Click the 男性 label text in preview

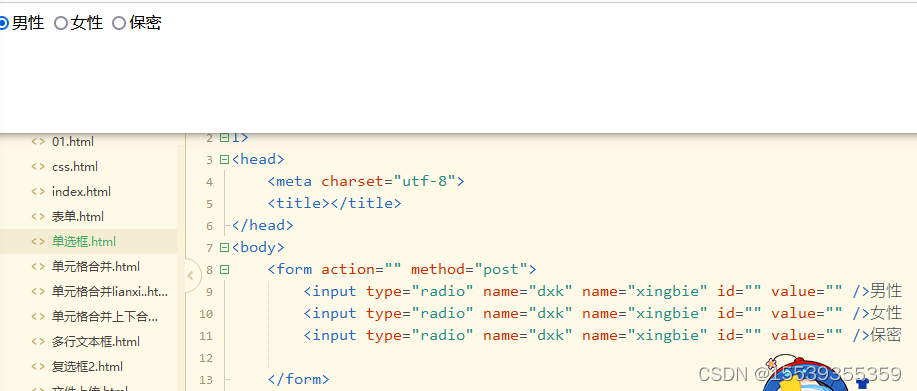point(28,23)
